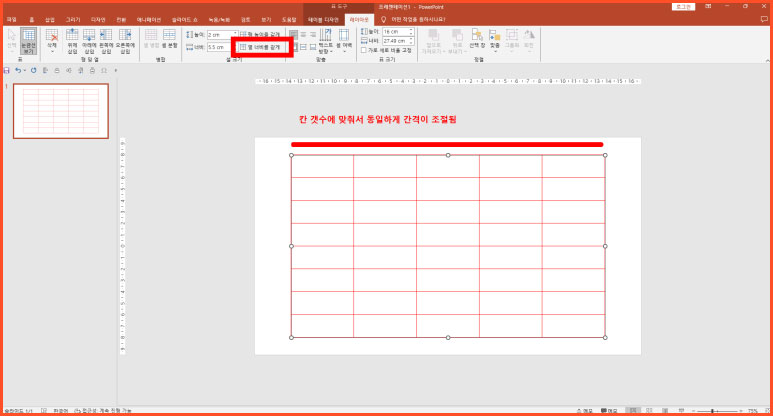Screen dimensions: 773x416
Task: Switch to the Slide Show tab
Action: [185, 20]
